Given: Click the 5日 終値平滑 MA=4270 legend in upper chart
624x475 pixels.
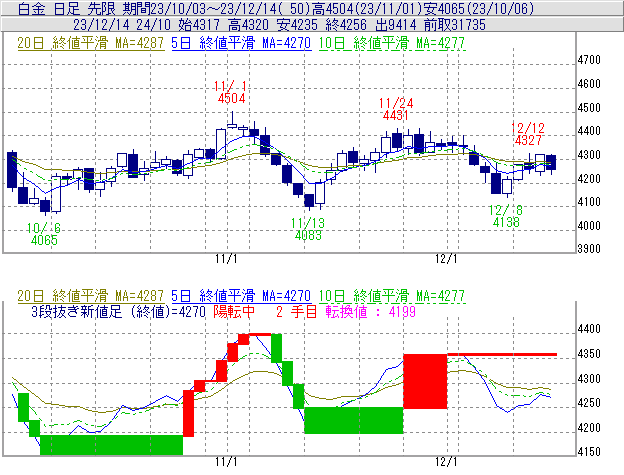Looking at the screenshot, I should (241, 43).
